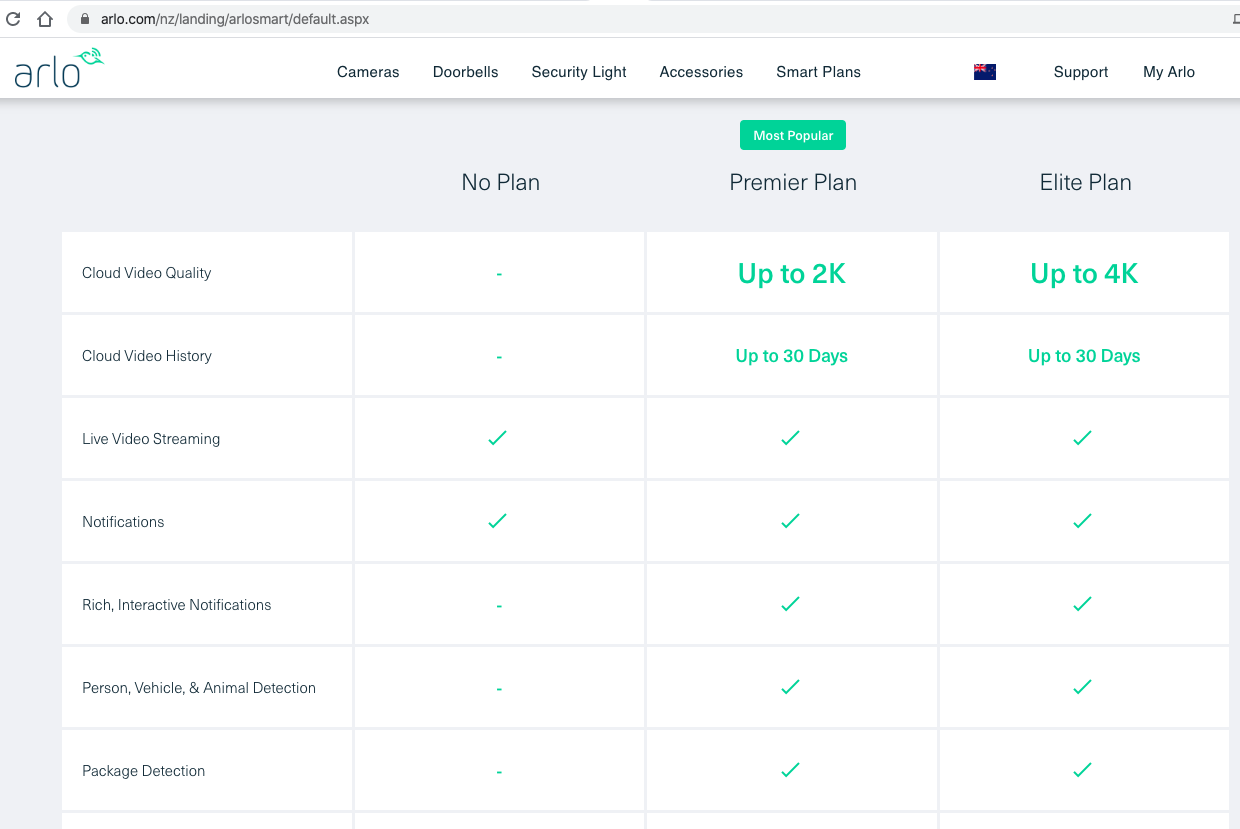Image resolution: width=1240 pixels, height=829 pixels.
Task: Select the Doorbells navigation item
Action: tap(465, 72)
